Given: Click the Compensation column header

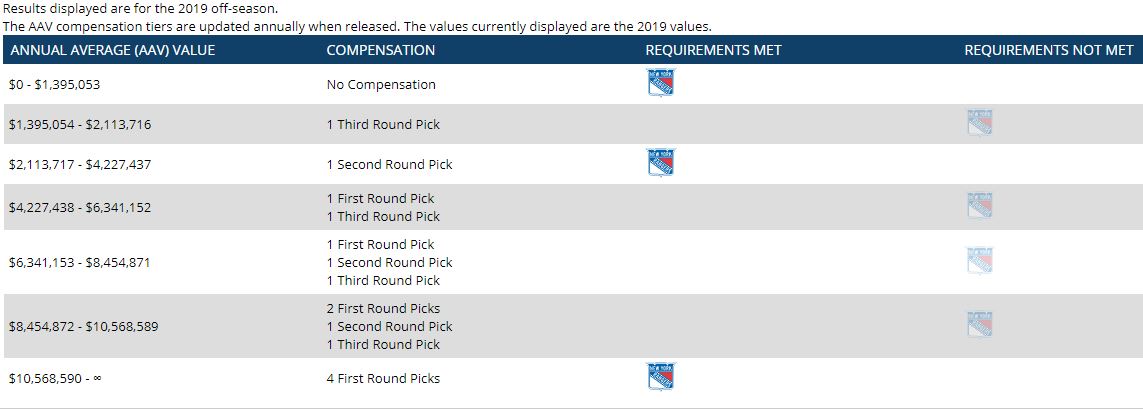Looking at the screenshot, I should click(x=380, y=50).
